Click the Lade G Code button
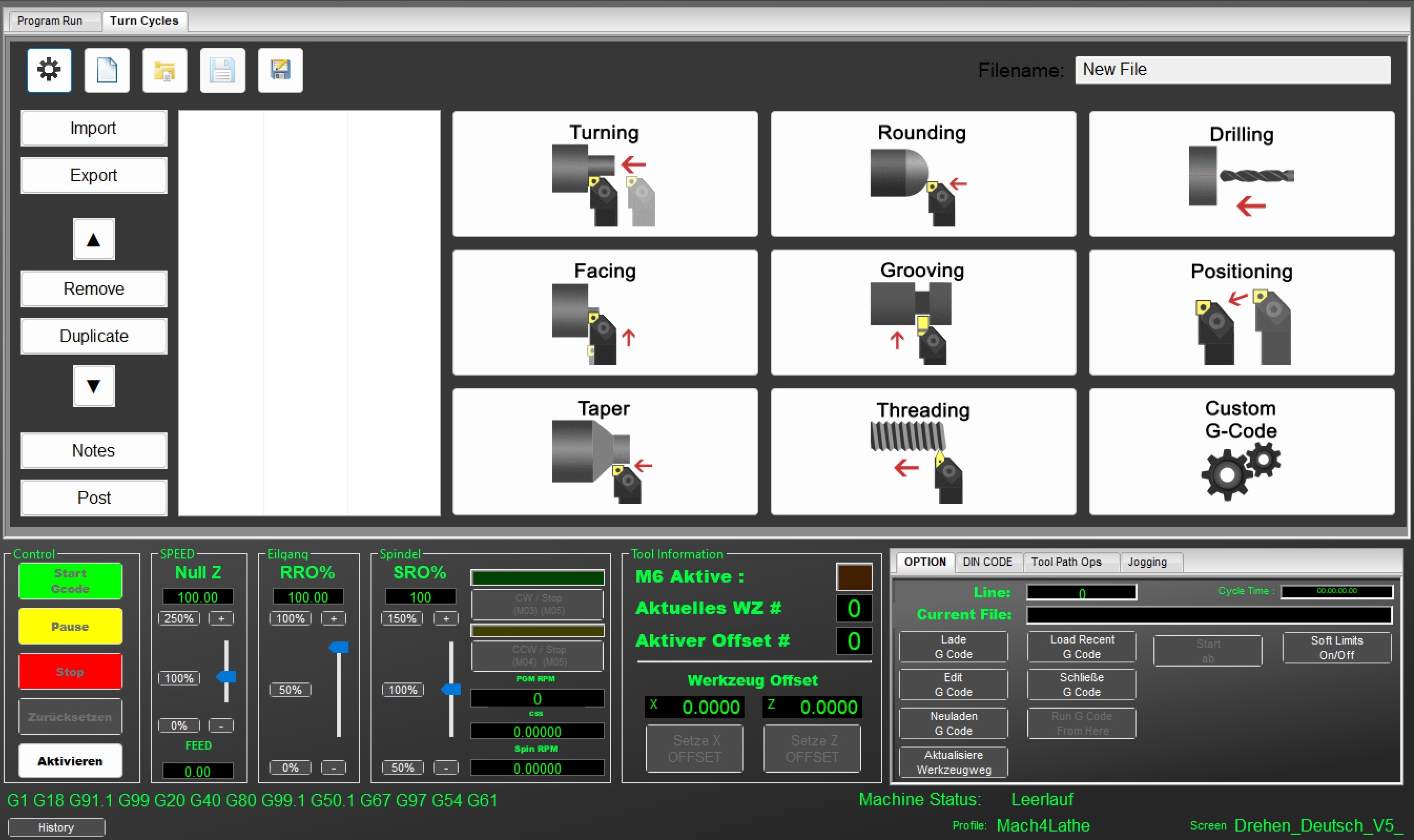 click(x=954, y=646)
